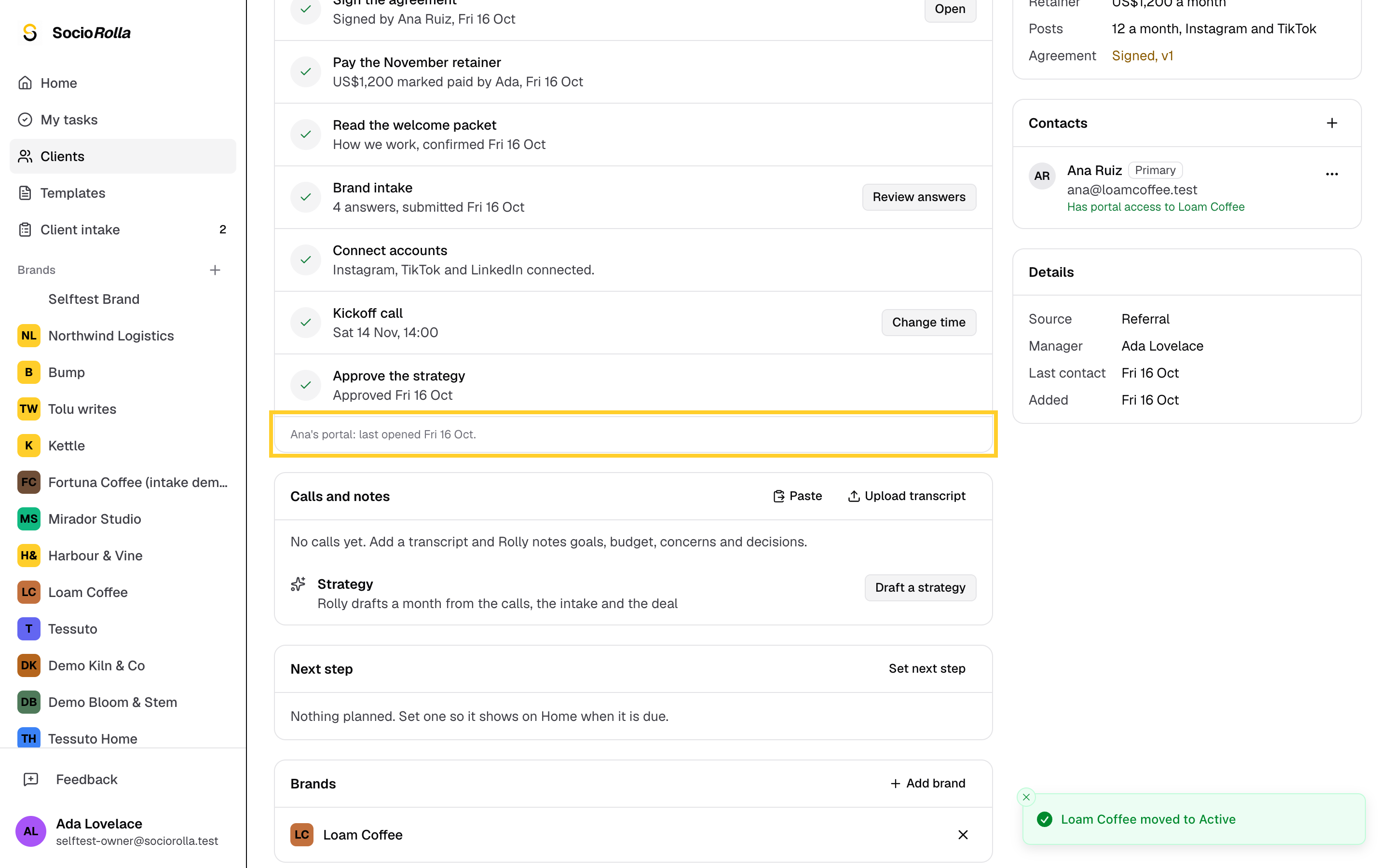This screenshot has height=868, width=1389.
Task: Open the Templates page
Action: pyautogui.click(x=122, y=193)
